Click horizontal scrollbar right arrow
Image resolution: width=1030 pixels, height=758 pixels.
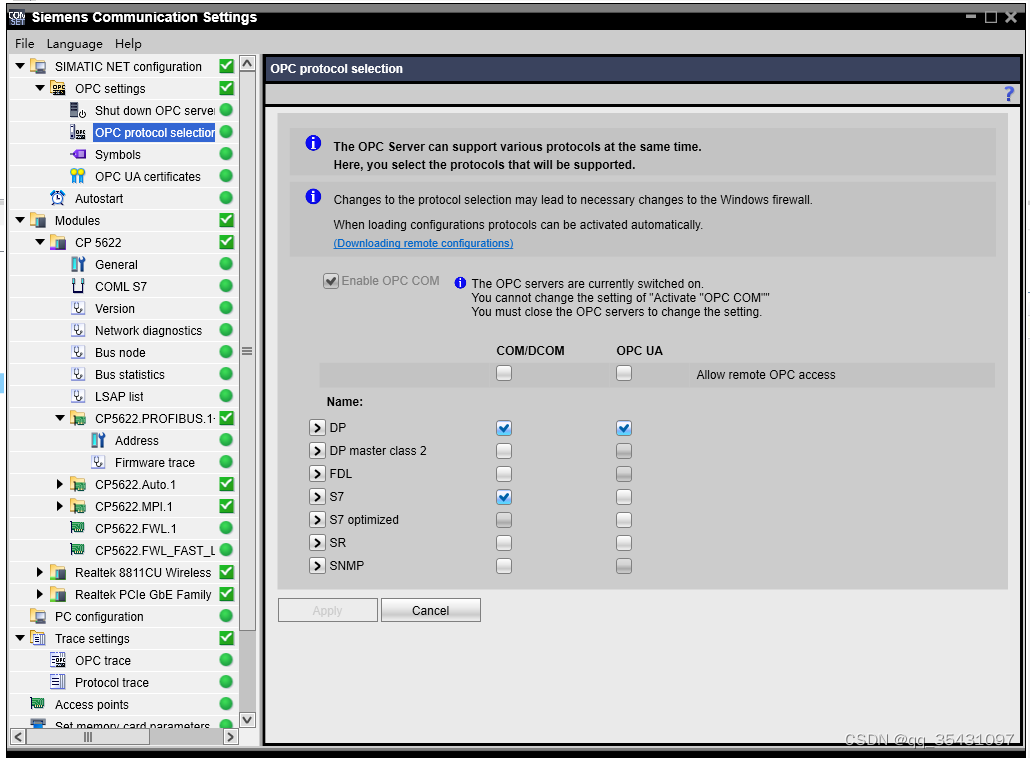[x=230, y=737]
